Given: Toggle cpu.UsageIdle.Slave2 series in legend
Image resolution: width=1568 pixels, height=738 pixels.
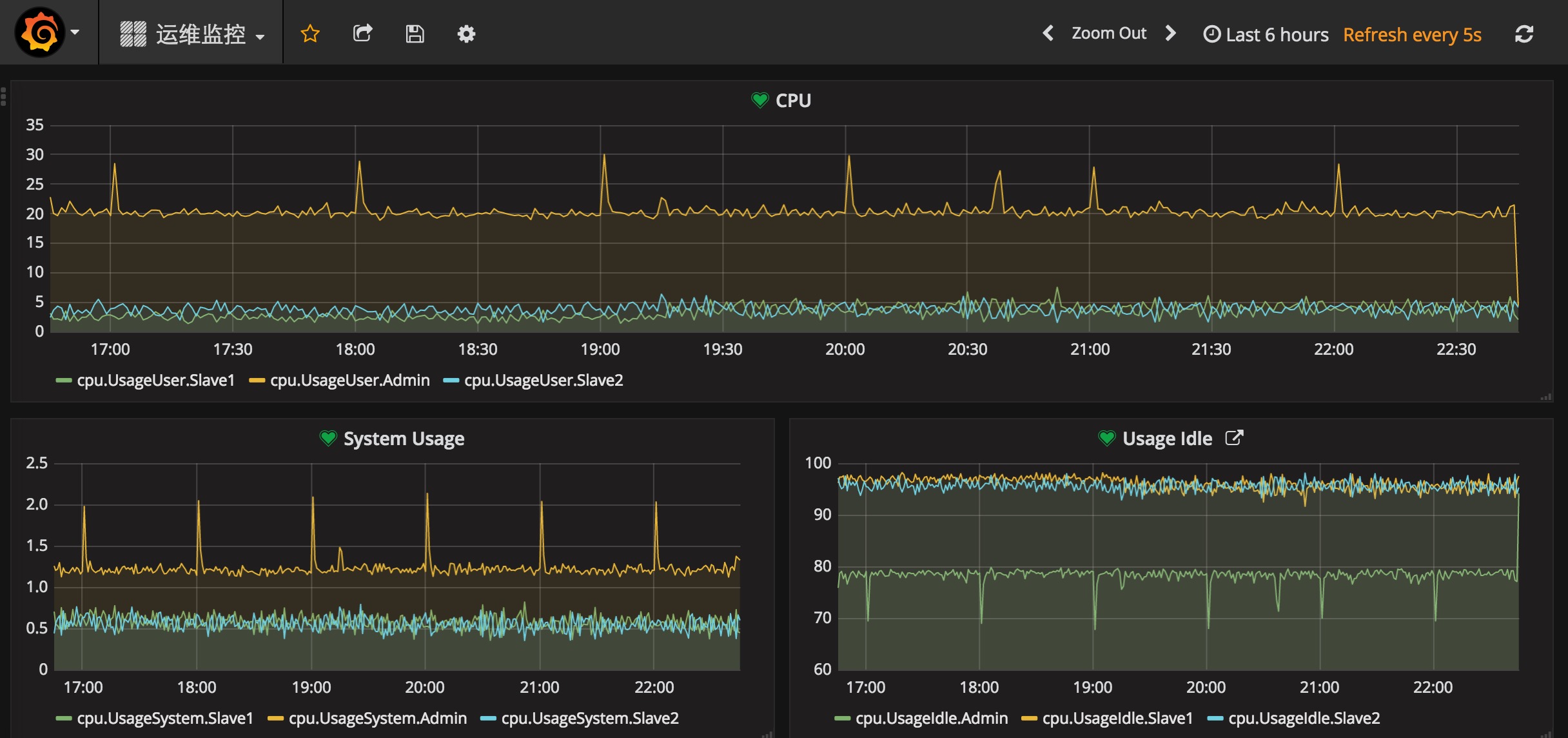Looking at the screenshot, I should 1304,718.
